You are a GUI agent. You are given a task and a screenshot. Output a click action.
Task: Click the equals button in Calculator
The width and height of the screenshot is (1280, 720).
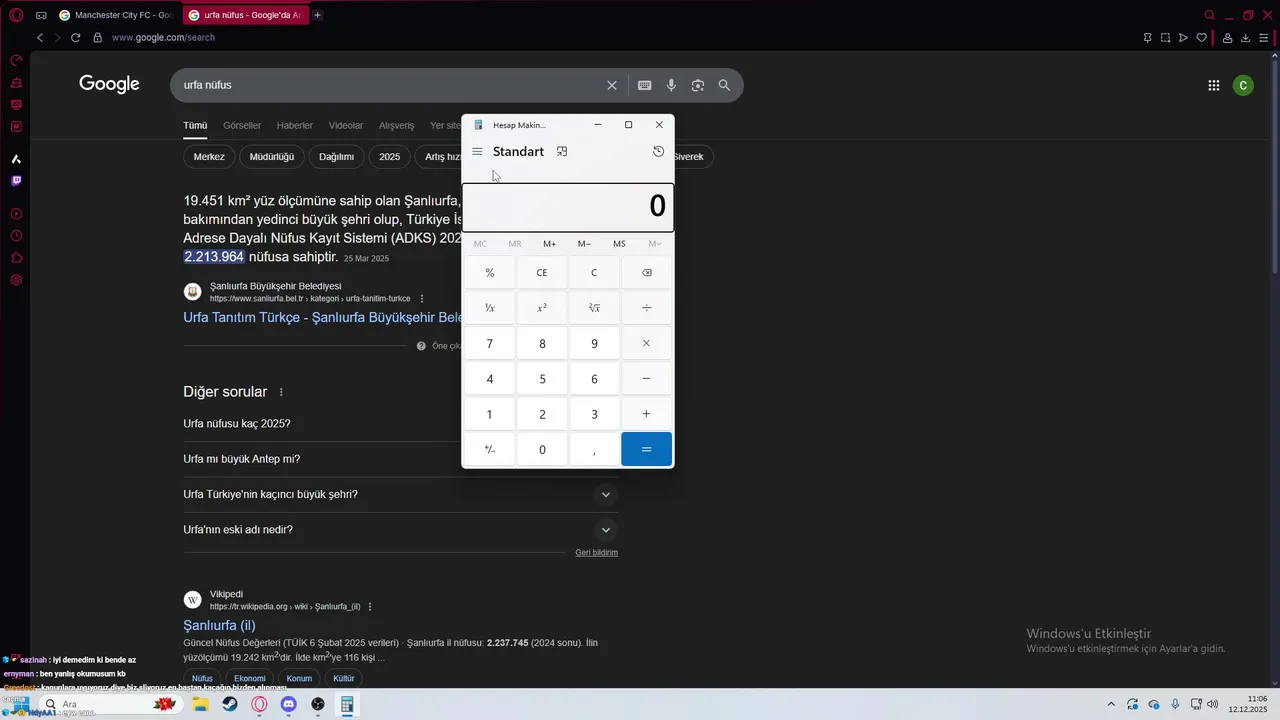click(x=646, y=449)
